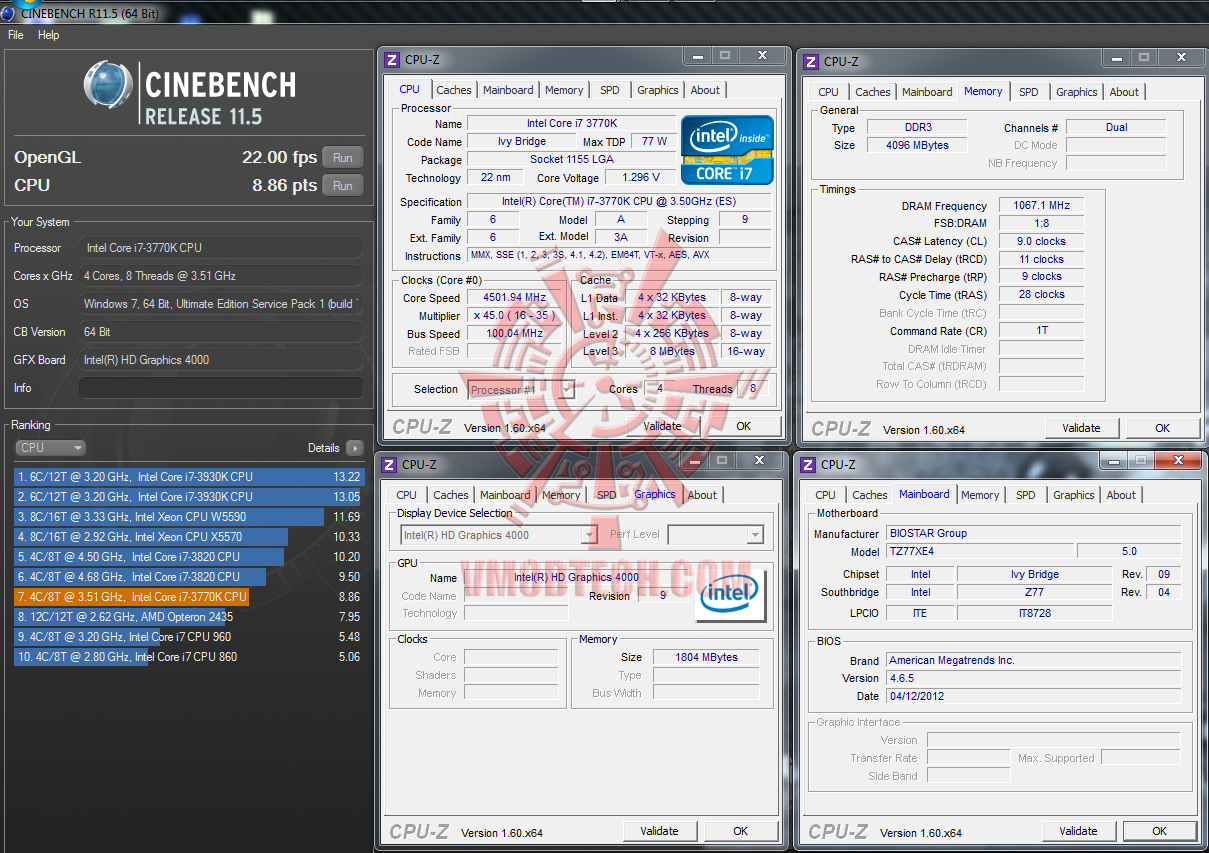
Task: Open Processor #1 selection dropdown
Action: pyautogui.click(x=521, y=390)
